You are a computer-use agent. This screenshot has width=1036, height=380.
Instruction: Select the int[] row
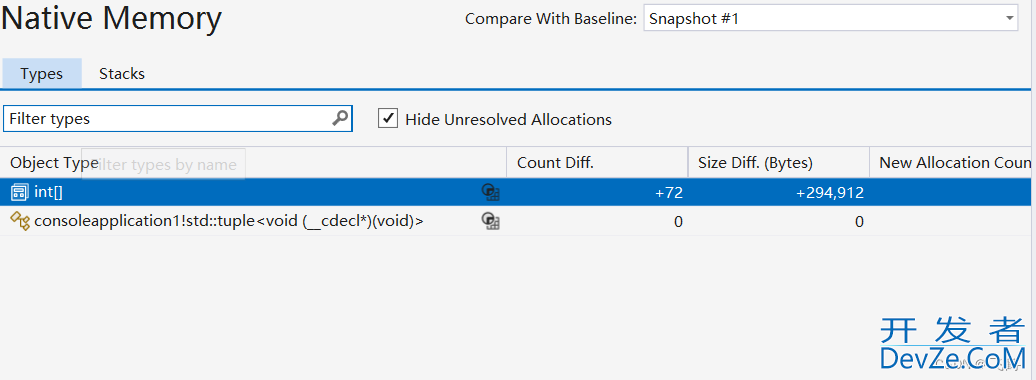(x=515, y=192)
